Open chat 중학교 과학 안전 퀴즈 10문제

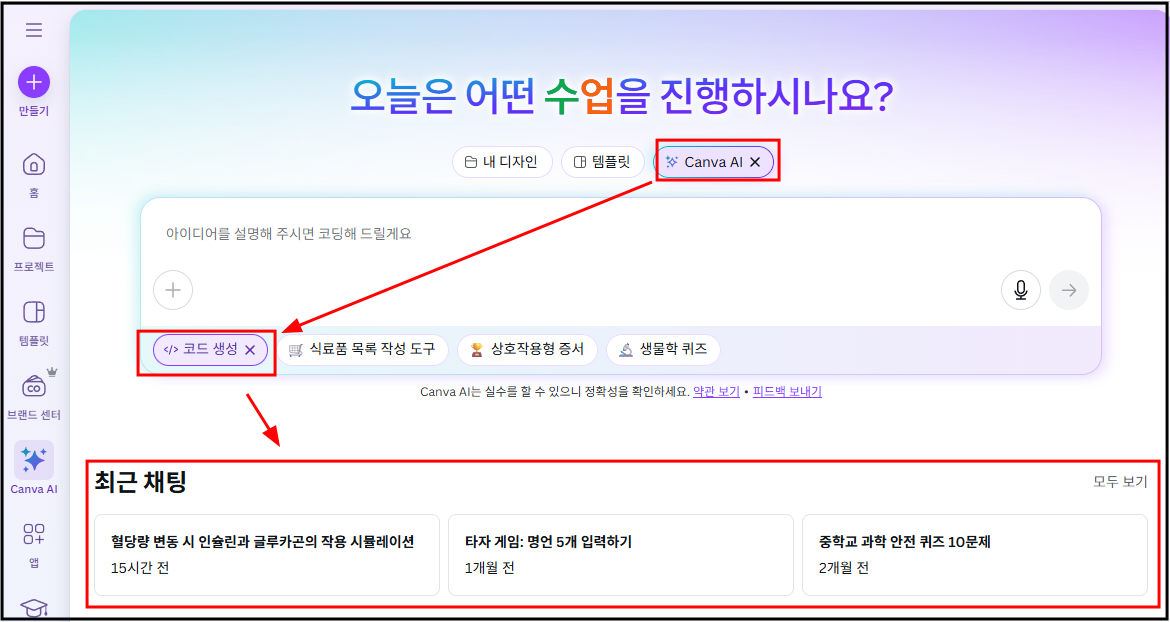(975, 554)
